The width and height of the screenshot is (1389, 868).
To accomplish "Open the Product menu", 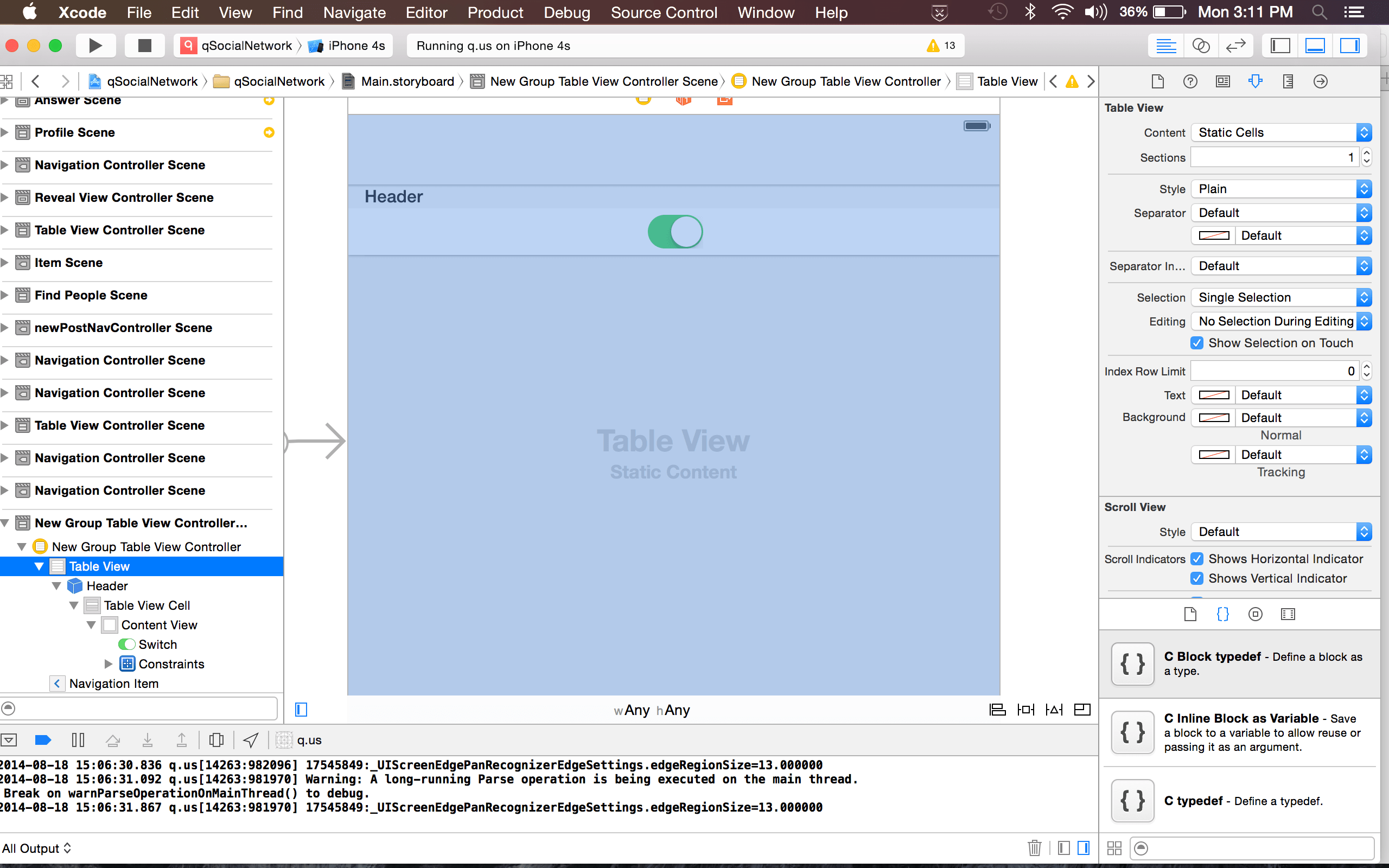I will pos(495,12).
